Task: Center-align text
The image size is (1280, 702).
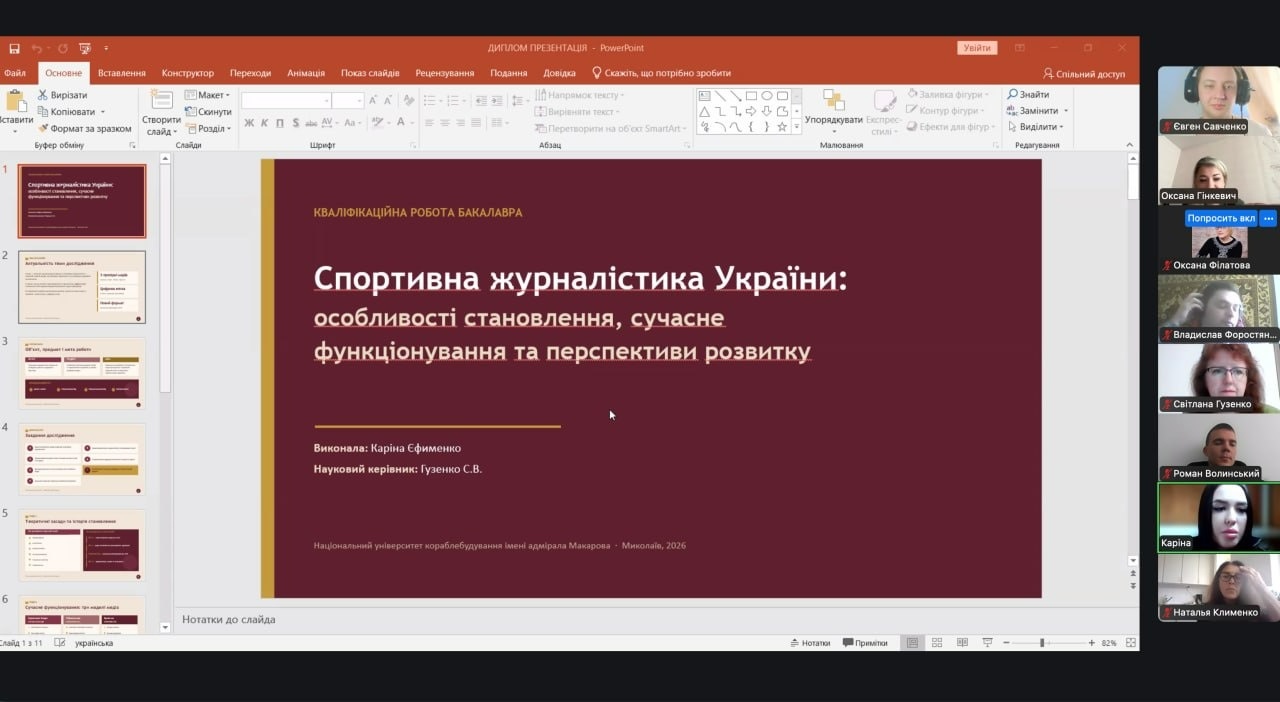Action: pyautogui.click(x=445, y=122)
